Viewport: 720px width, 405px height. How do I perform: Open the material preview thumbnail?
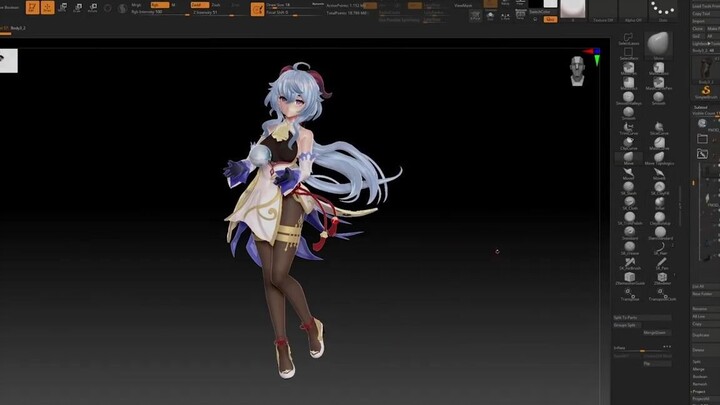pos(573,9)
